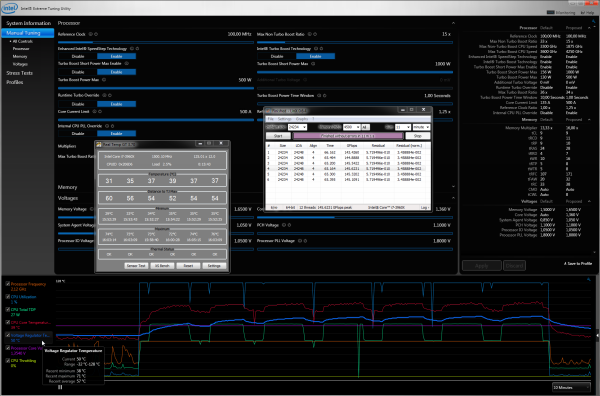Uncheck CPU Throttling in monitor list
The image size is (600, 396).
pyautogui.click(x=8, y=360)
